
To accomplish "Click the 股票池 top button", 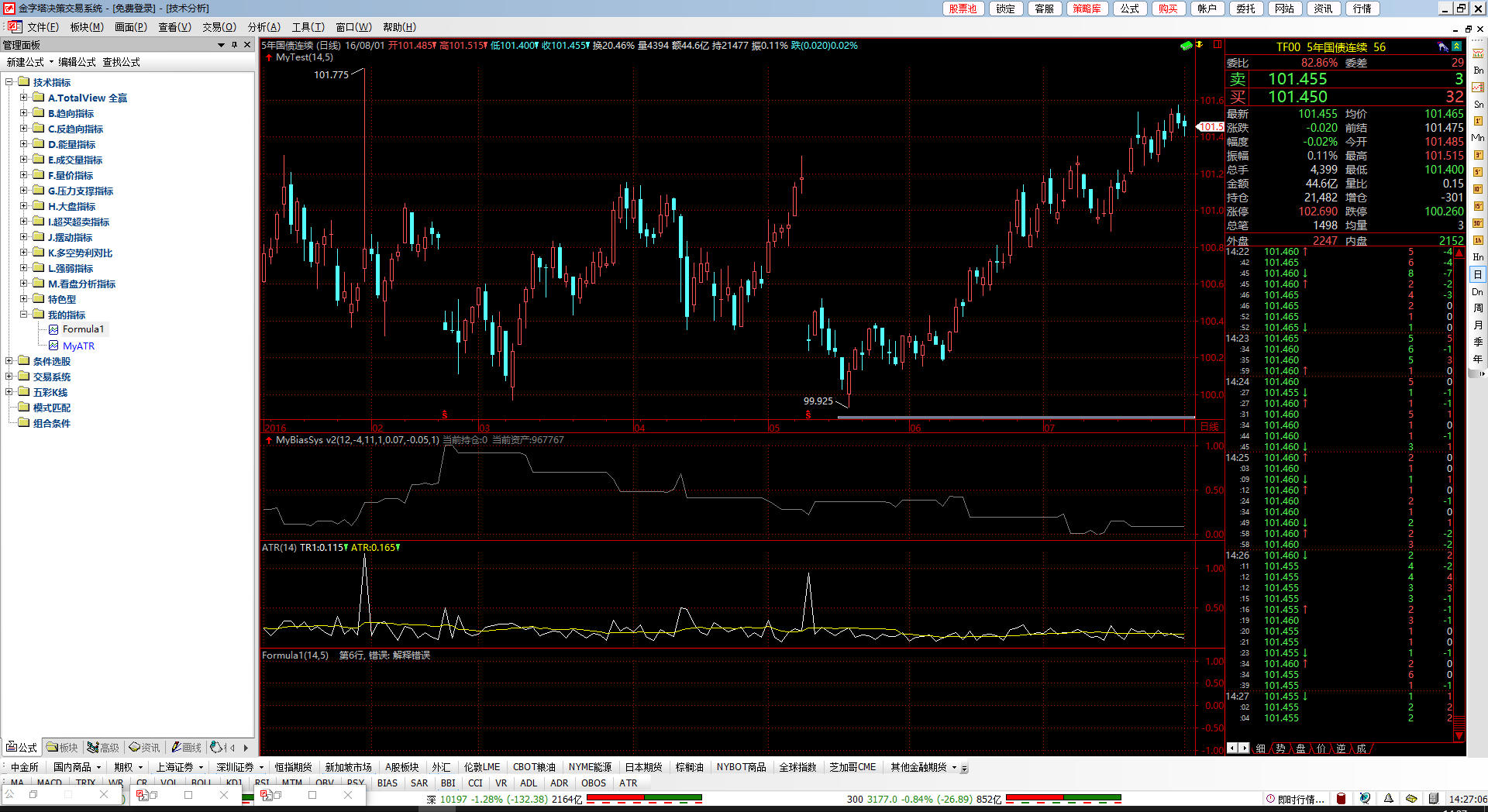I will [x=963, y=9].
